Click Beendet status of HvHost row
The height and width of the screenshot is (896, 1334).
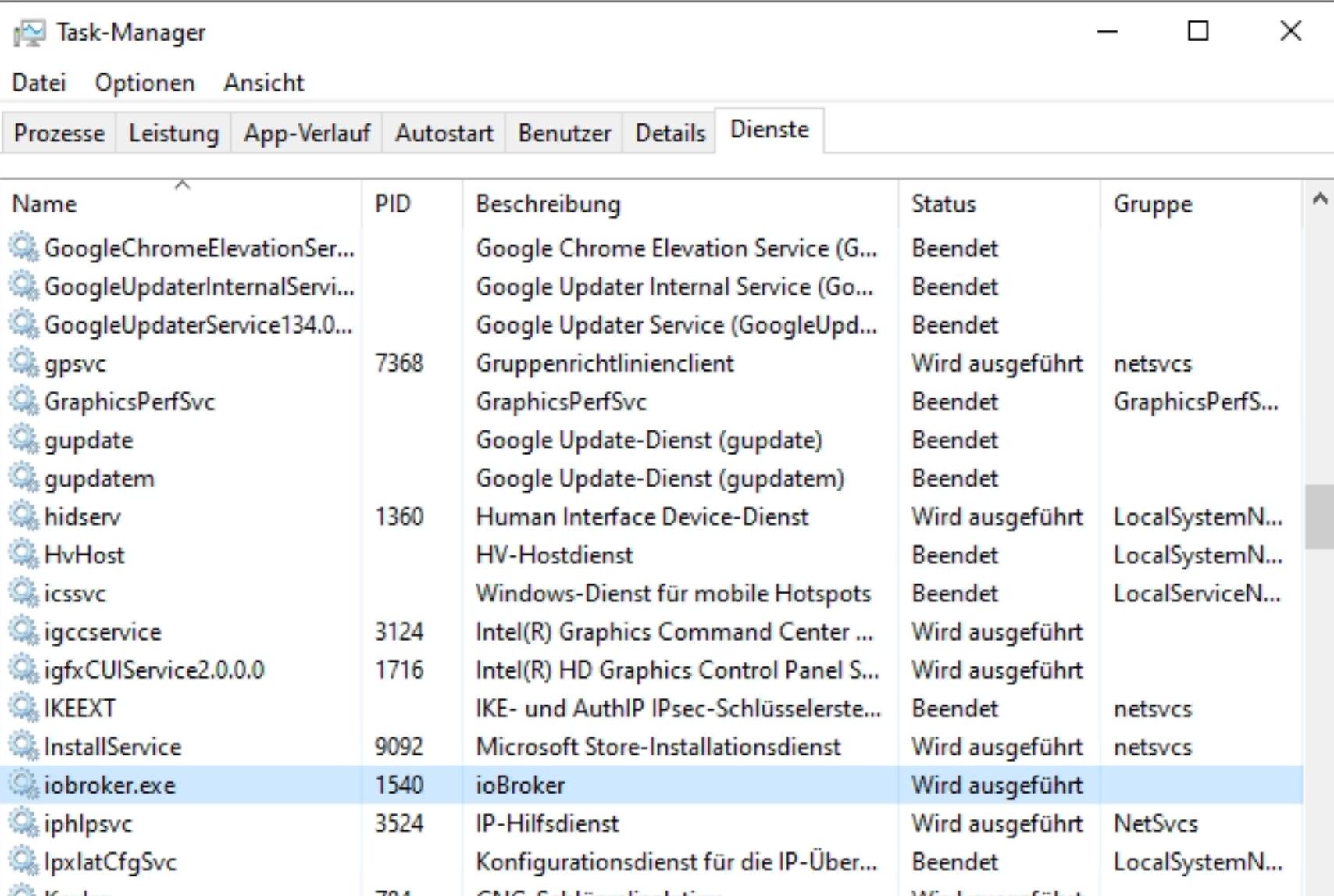coord(954,555)
